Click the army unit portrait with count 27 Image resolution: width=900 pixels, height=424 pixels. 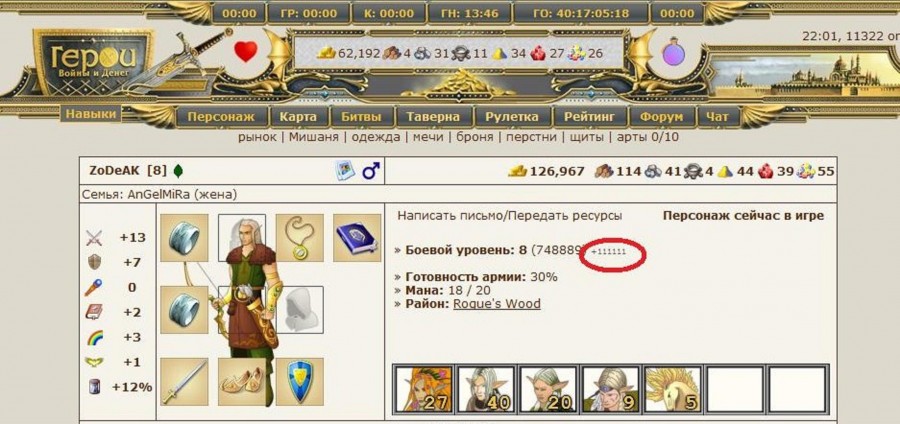424,388
